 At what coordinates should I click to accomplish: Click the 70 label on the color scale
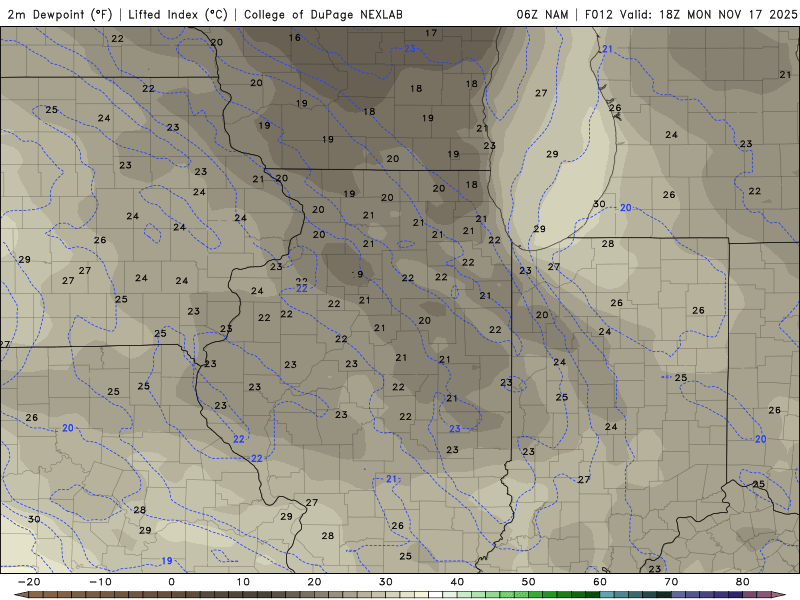671,582
